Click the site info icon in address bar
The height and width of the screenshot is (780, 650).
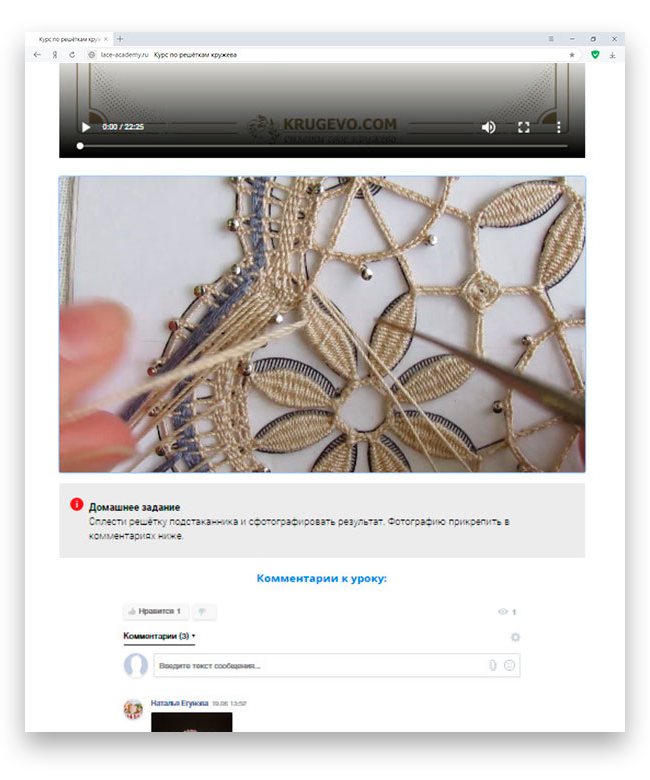[x=92, y=55]
